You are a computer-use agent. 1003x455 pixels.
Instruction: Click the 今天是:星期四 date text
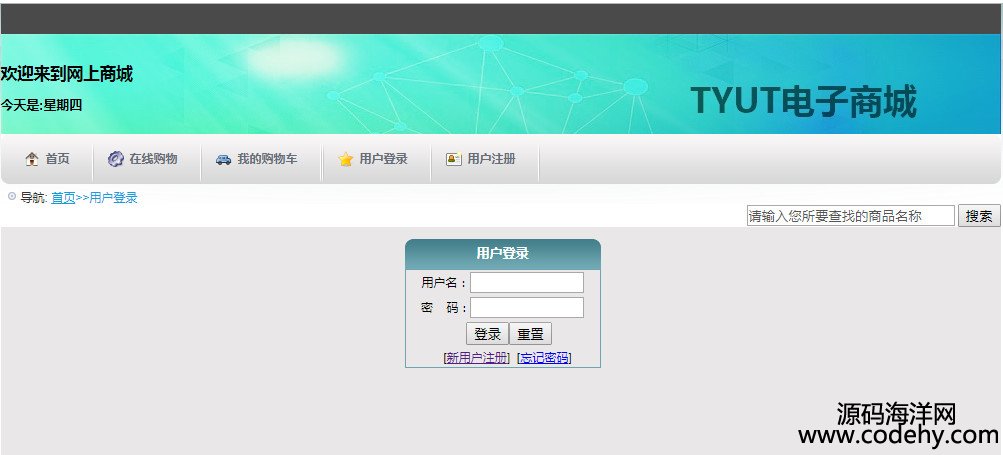click(41, 106)
